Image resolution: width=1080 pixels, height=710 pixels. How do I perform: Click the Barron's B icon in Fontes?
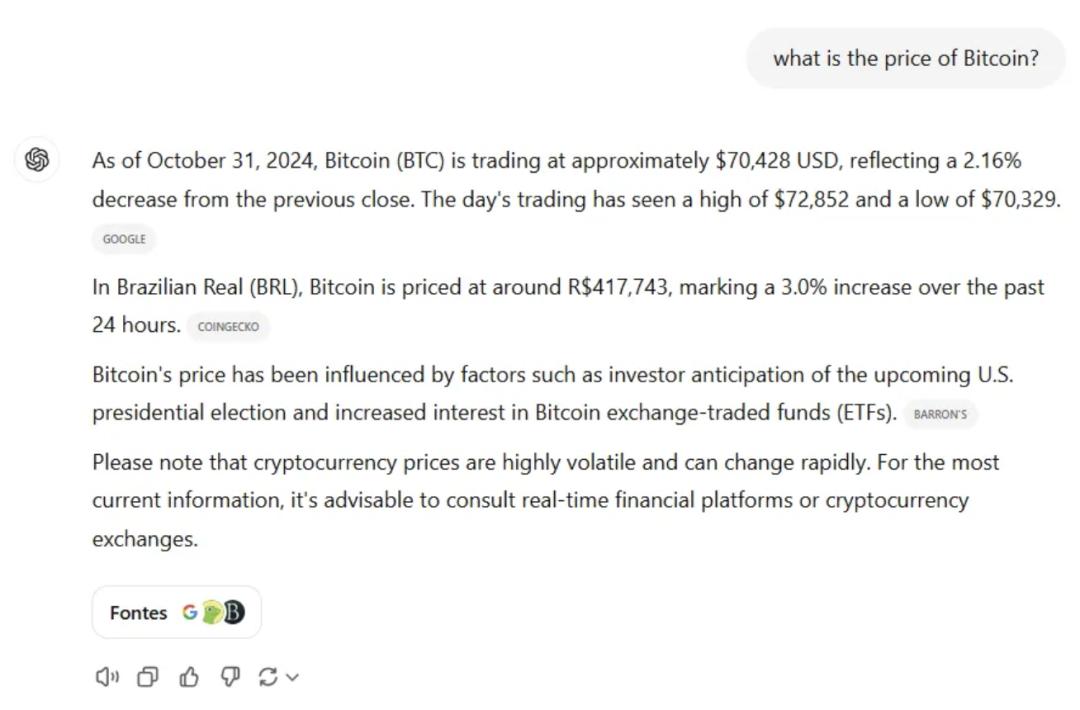coord(233,613)
